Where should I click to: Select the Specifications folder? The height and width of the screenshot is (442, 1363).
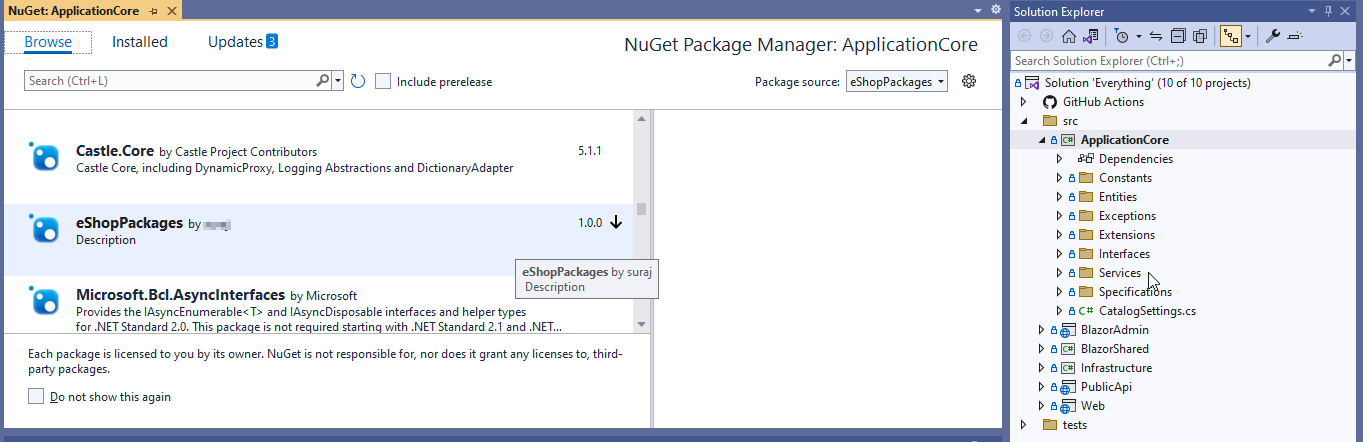[x=1135, y=292]
